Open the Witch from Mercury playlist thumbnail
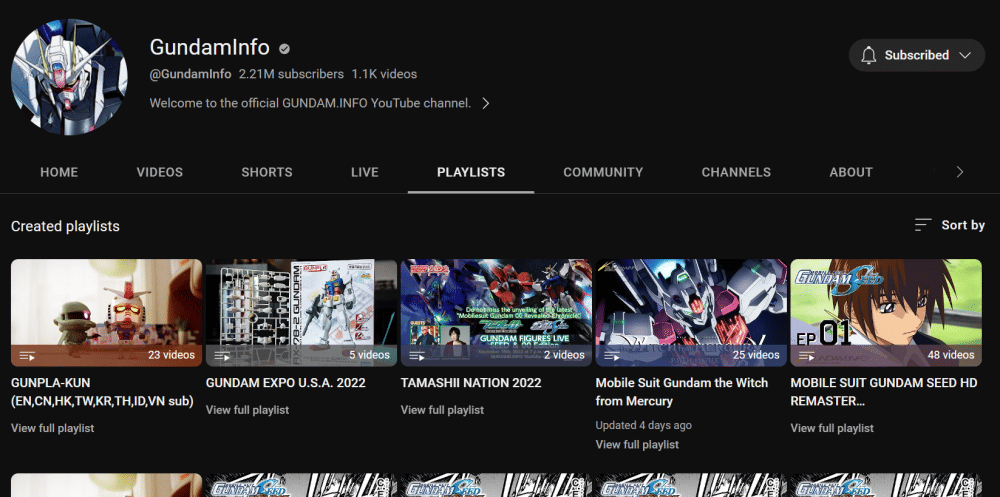This screenshot has height=497, width=1000. coord(691,313)
